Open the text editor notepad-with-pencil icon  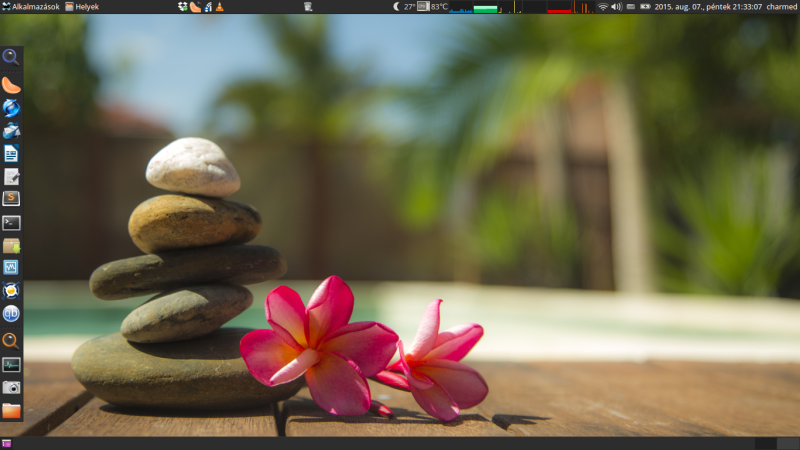coord(11,177)
